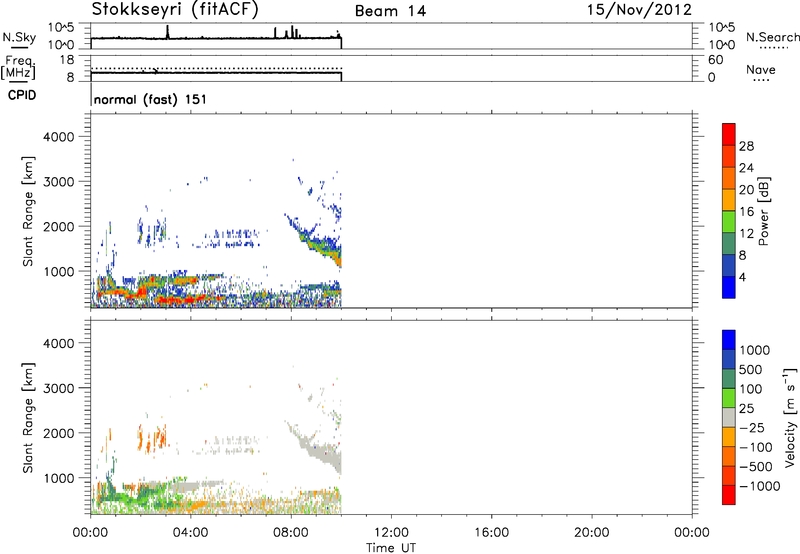Click the '60' label on the Nave axis
Viewport: 800px width, 554px height.
pyautogui.click(x=716, y=60)
